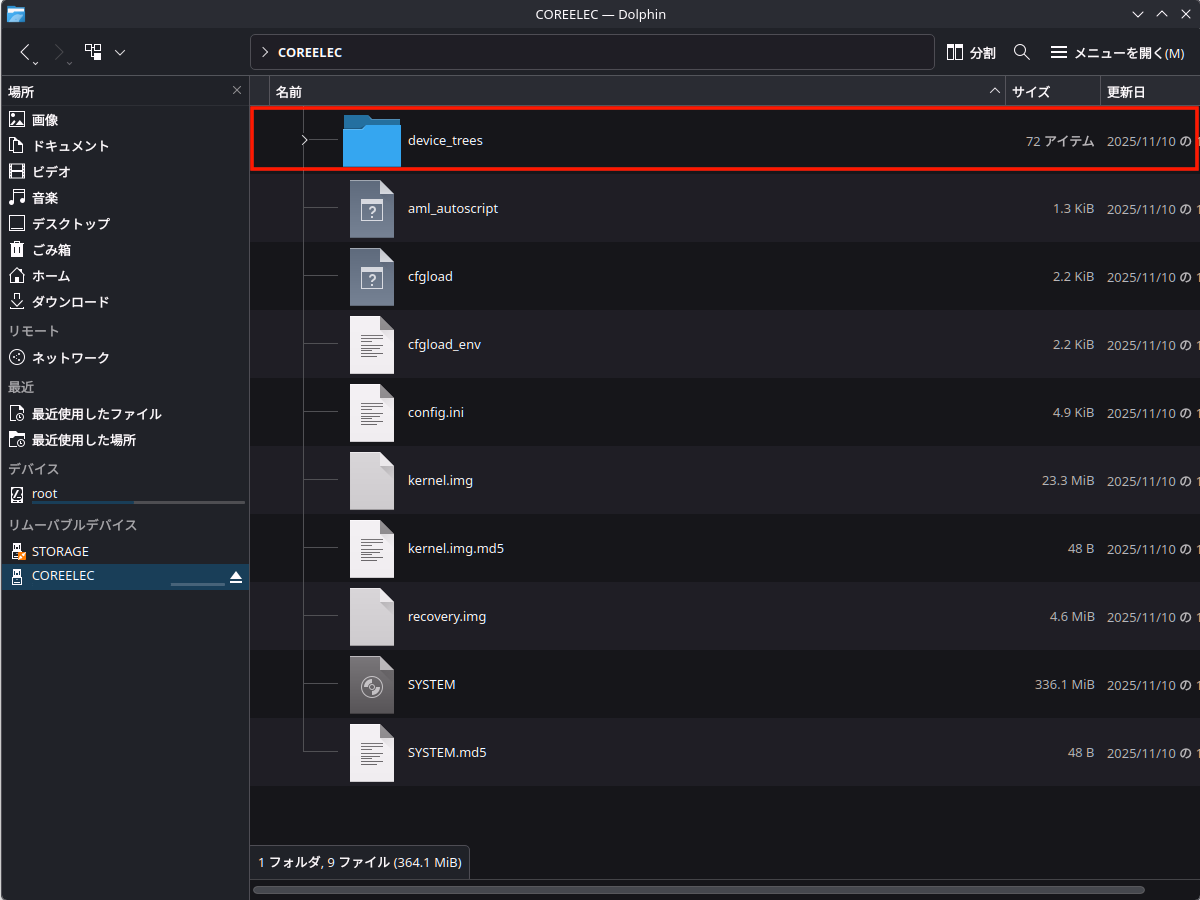Eject the COREELEC device

[236, 577]
